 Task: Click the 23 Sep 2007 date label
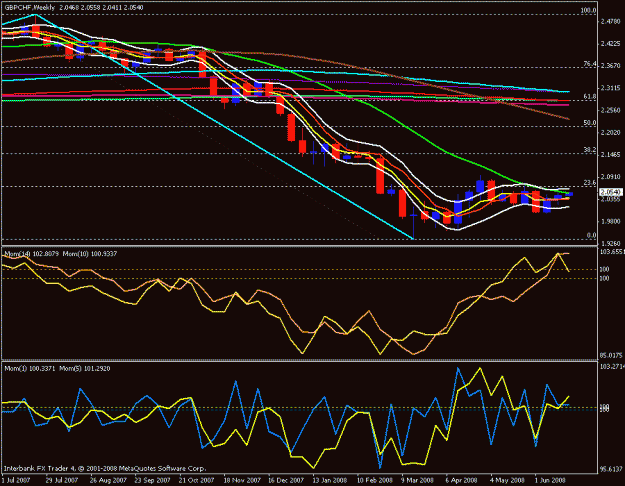pos(151,480)
